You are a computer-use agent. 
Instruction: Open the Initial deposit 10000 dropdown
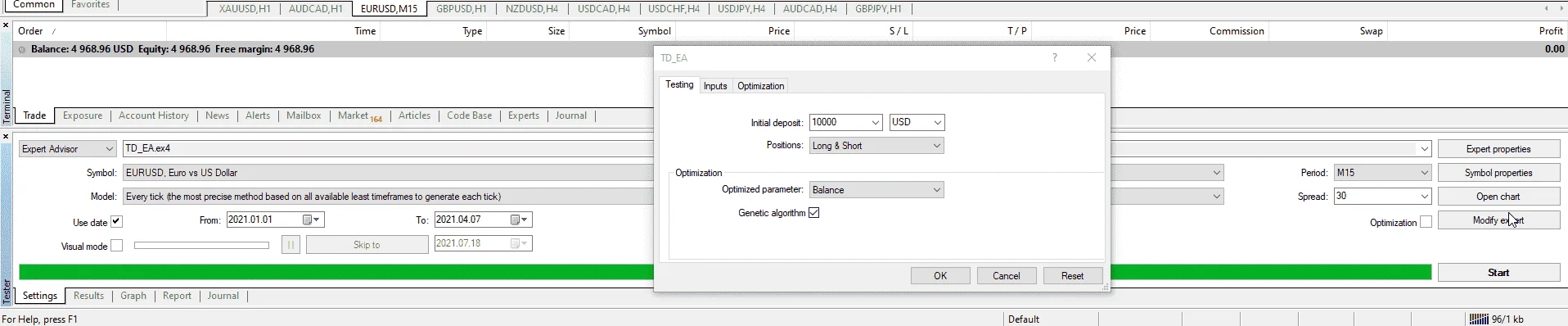[x=876, y=122]
